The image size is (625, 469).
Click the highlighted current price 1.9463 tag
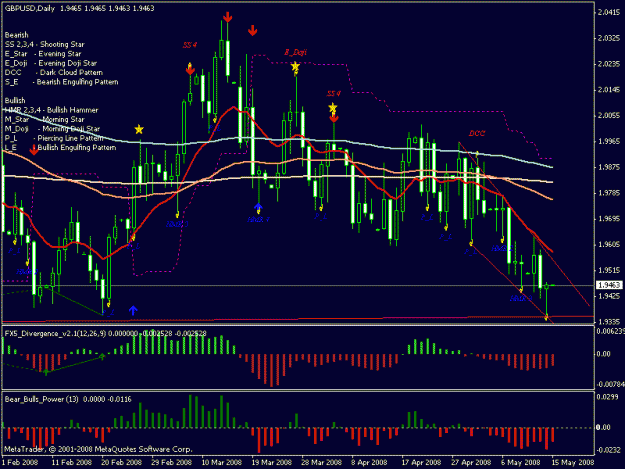click(609, 285)
